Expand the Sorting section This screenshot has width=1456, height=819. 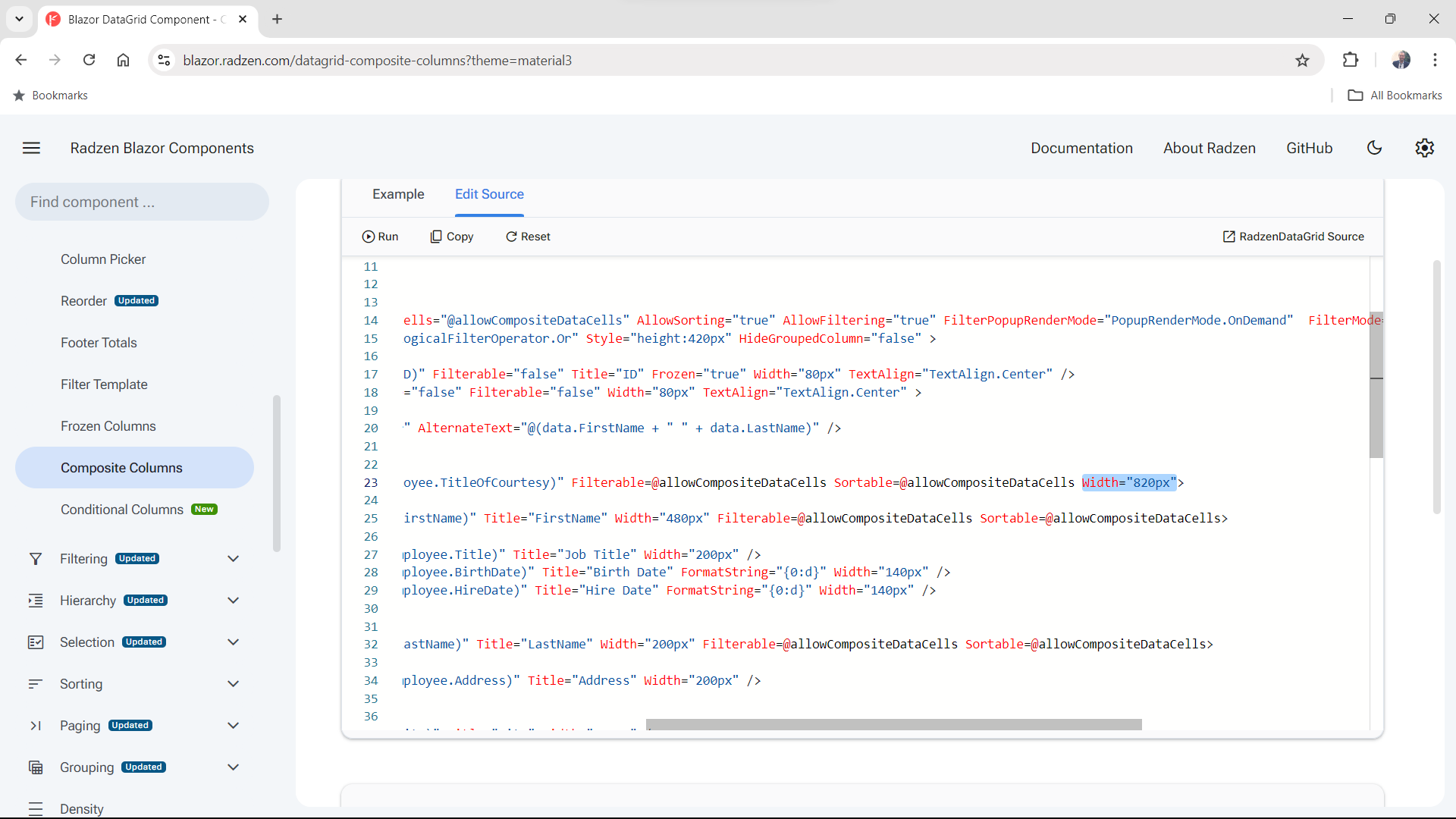233,683
